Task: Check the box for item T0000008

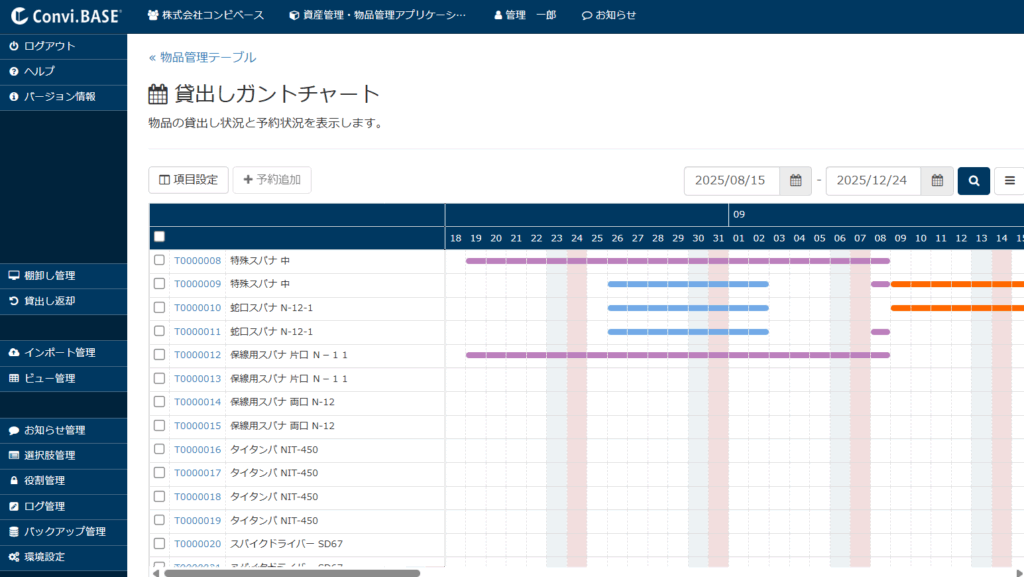Action: 159,260
